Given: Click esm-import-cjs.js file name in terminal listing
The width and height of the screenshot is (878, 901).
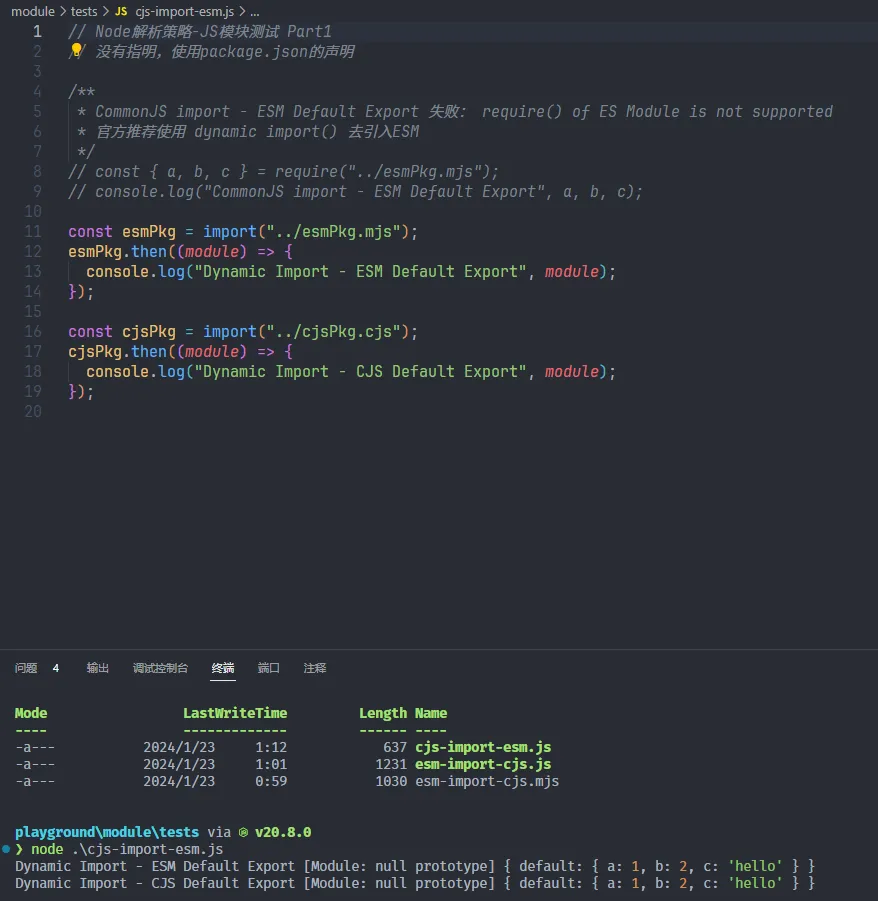Looking at the screenshot, I should [483, 764].
